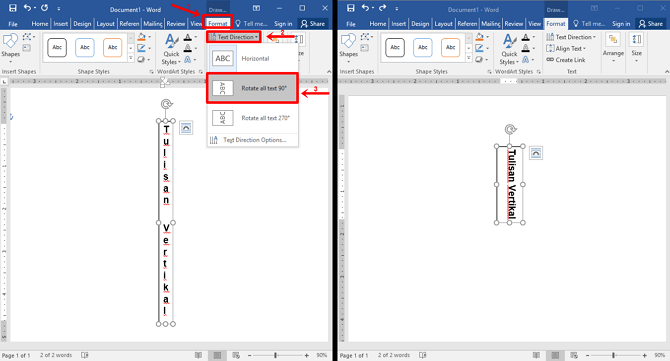Click the zoom slider handle in the left window
Viewport: 670px width, 361px height.
tap(276, 355)
